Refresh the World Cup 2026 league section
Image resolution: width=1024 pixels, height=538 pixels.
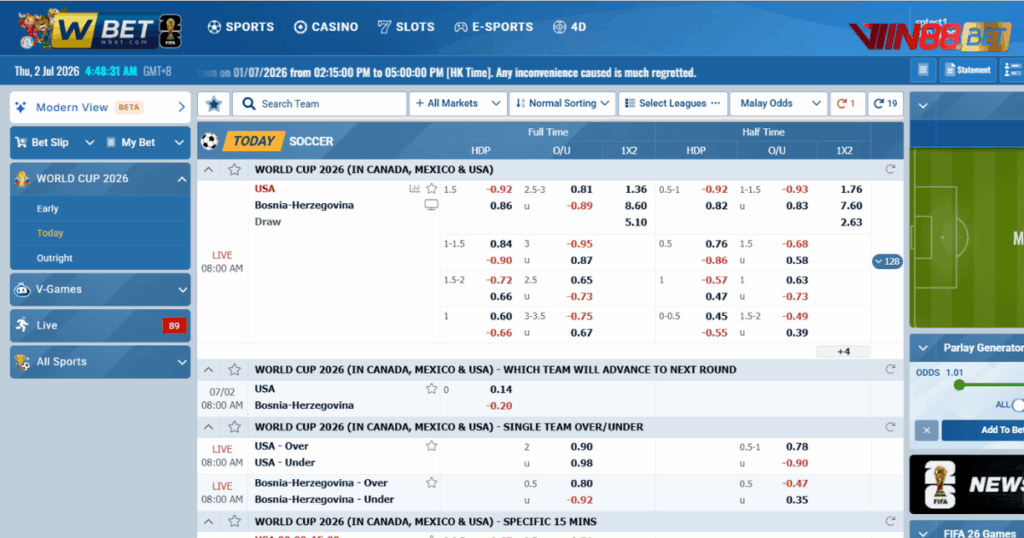890,169
